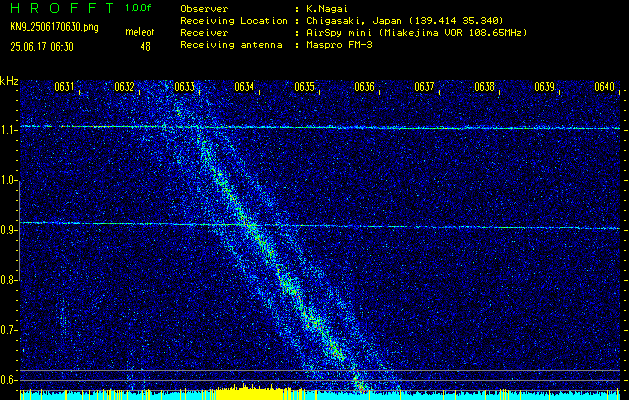Click the meteor counter label
This screenshot has height=400, width=629.
pyautogui.click(x=140, y=32)
